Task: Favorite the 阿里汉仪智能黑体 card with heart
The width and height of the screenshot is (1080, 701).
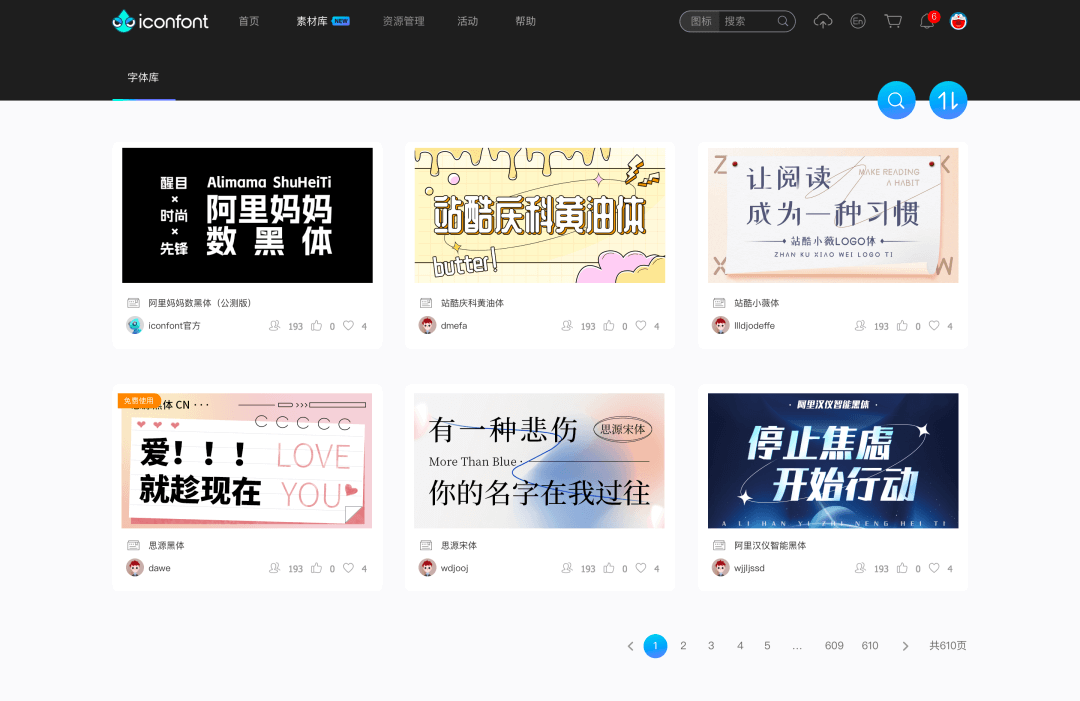Action: coord(934,568)
